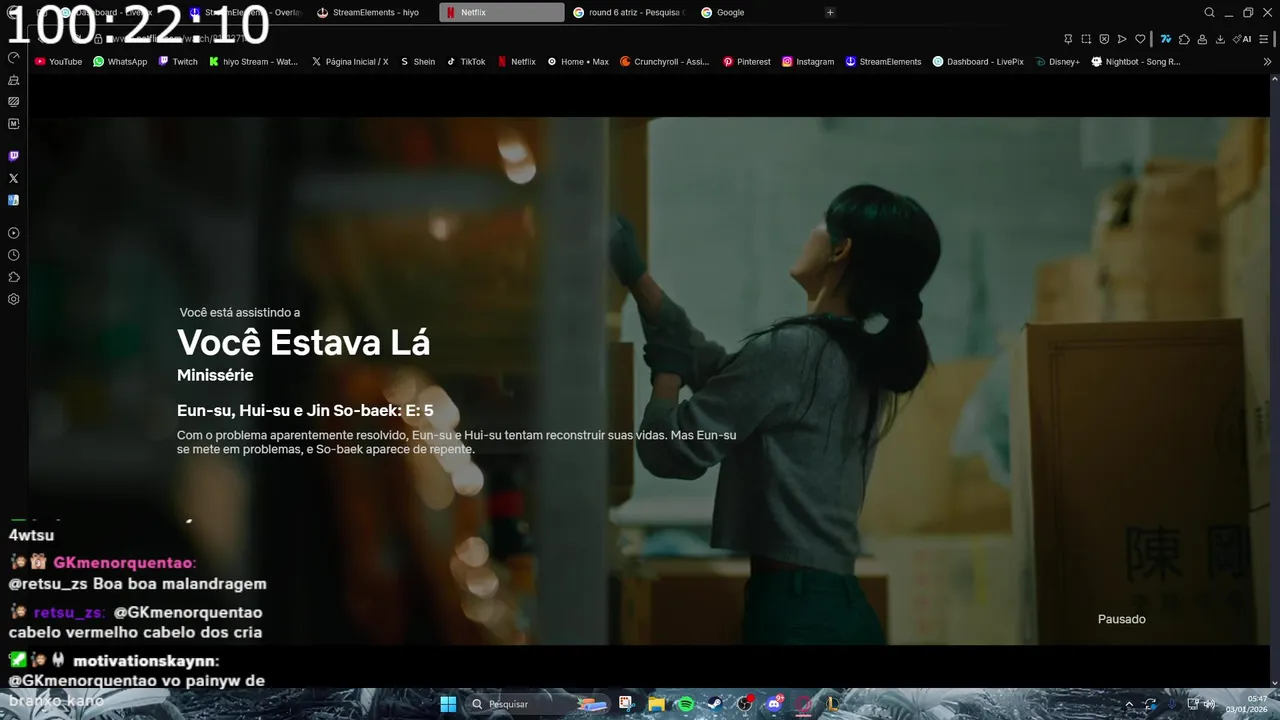
Task: Take snapshot with address bar camera icon
Action: click(1086, 39)
